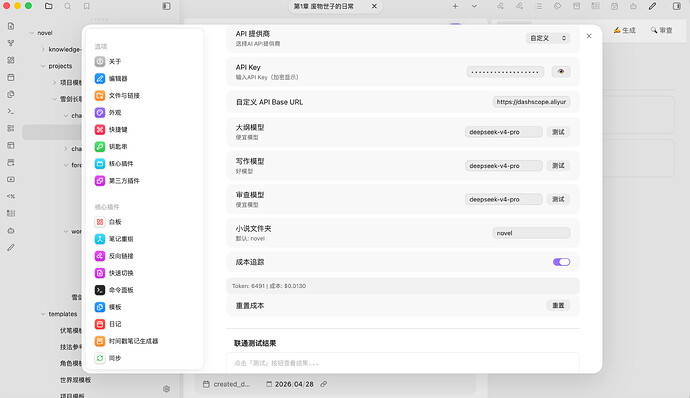This screenshot has width=690, height=398.
Task: Open the graph view icon in left ribbon
Action: (11, 43)
